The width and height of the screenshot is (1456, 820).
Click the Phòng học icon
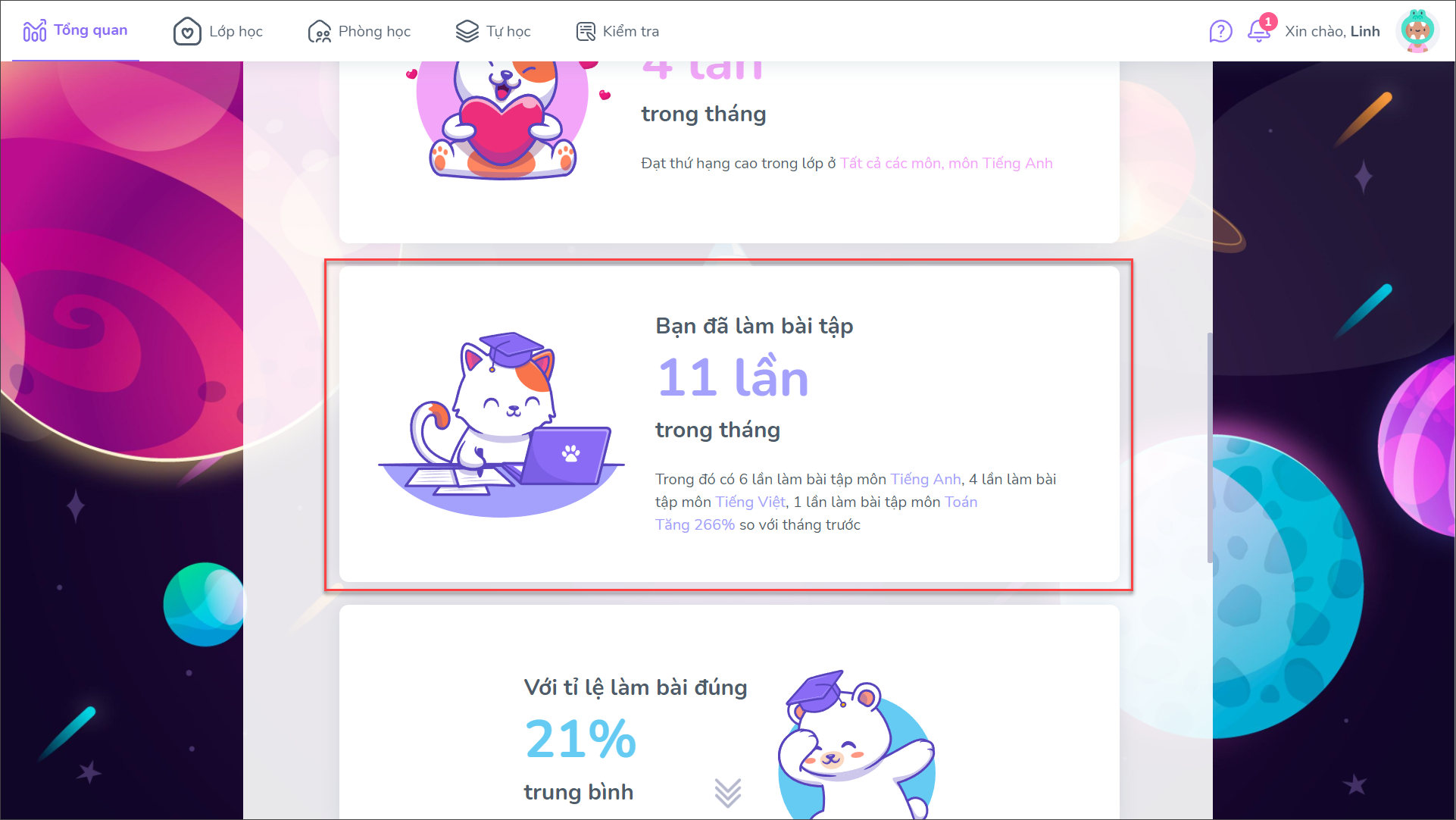click(320, 32)
